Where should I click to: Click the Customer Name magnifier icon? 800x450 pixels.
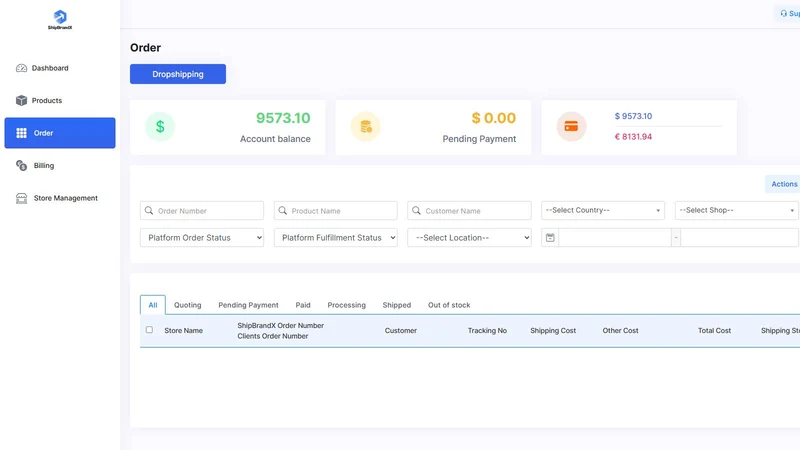coord(416,210)
